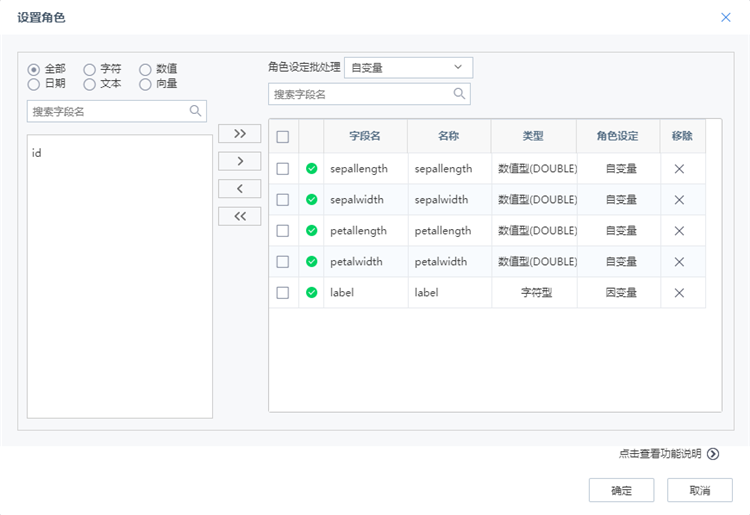The width and height of the screenshot is (750, 515).
Task: Click the 确定 button
Action: click(621, 490)
